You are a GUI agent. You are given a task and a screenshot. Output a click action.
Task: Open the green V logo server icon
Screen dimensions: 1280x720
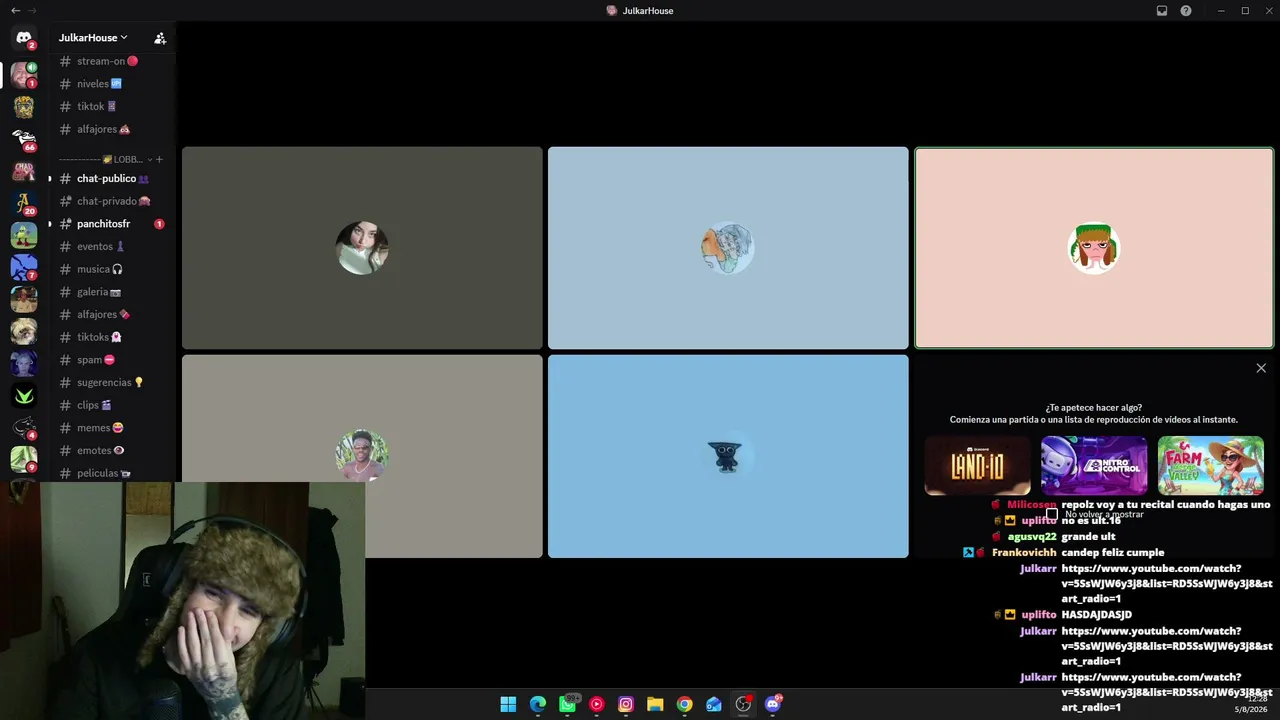(24, 395)
